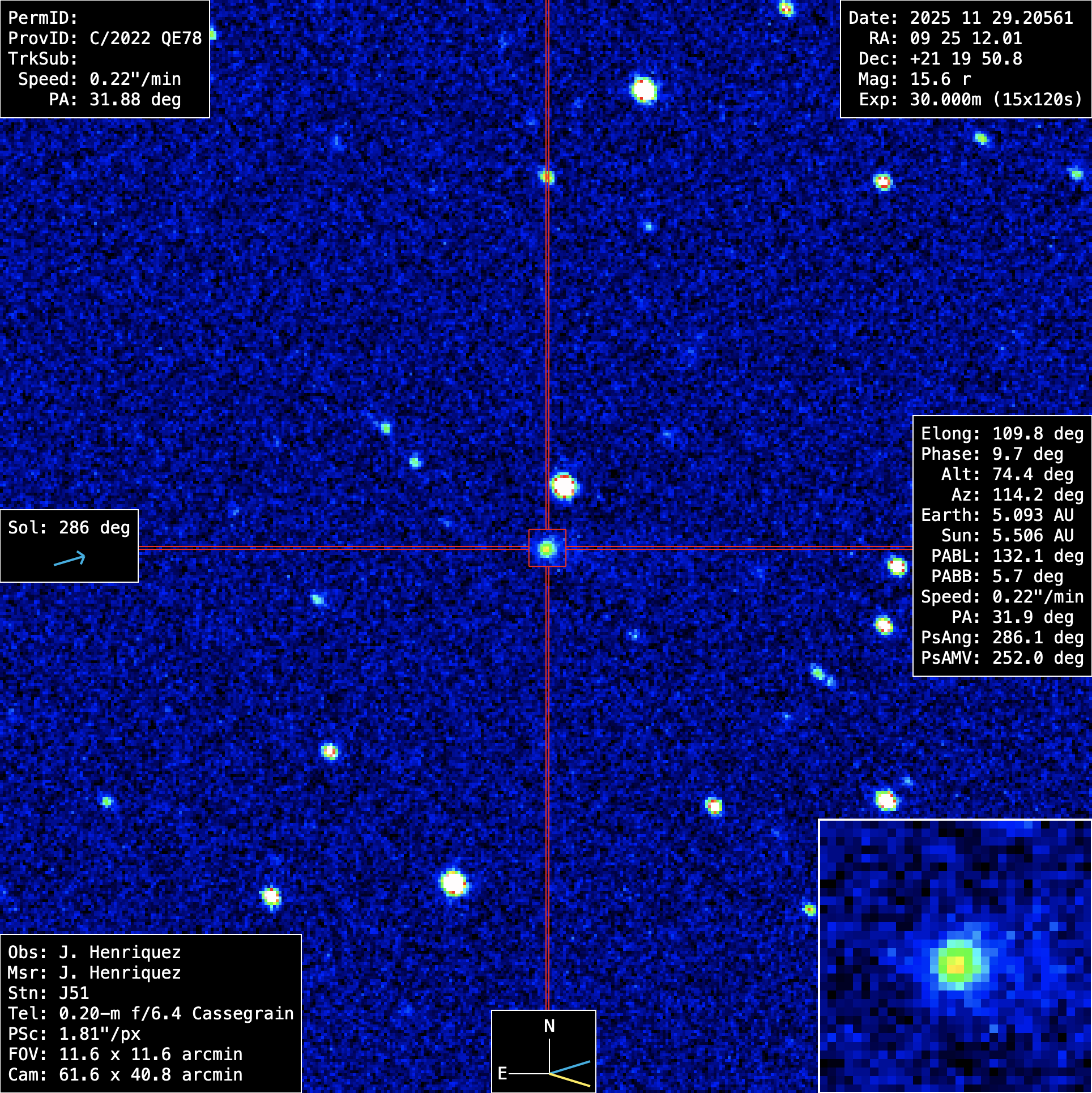Click the bright star just above the comet

coord(564,486)
